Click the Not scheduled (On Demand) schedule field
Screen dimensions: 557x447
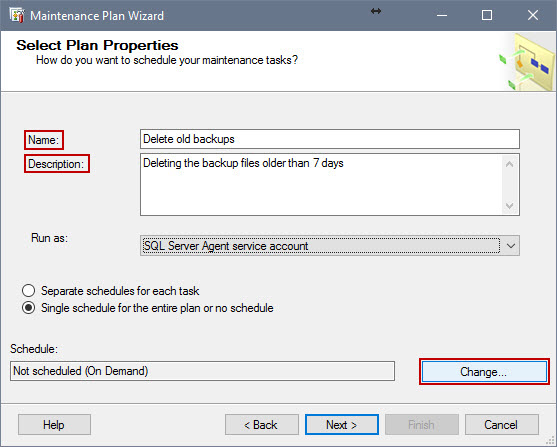pos(202,371)
